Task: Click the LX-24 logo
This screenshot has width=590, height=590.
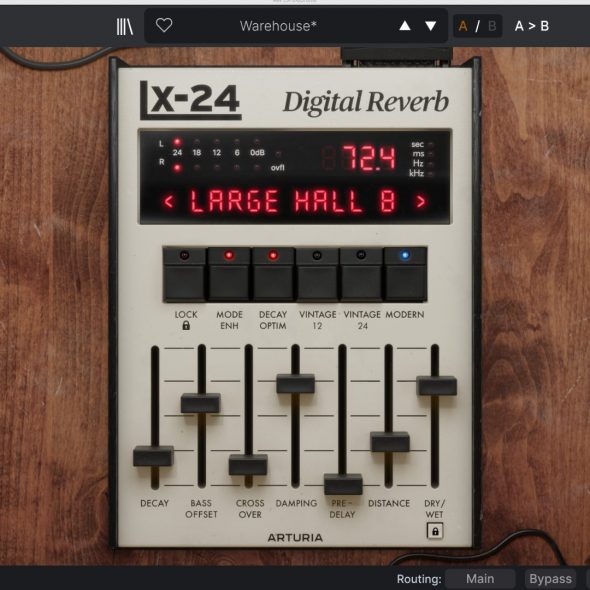Action: [x=190, y=100]
